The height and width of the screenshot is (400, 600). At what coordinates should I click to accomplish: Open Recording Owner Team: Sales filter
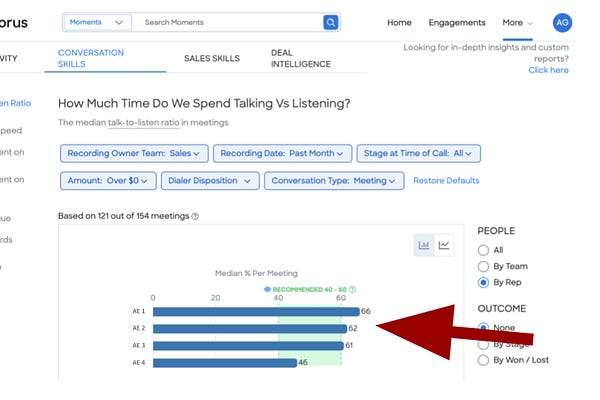click(x=134, y=153)
